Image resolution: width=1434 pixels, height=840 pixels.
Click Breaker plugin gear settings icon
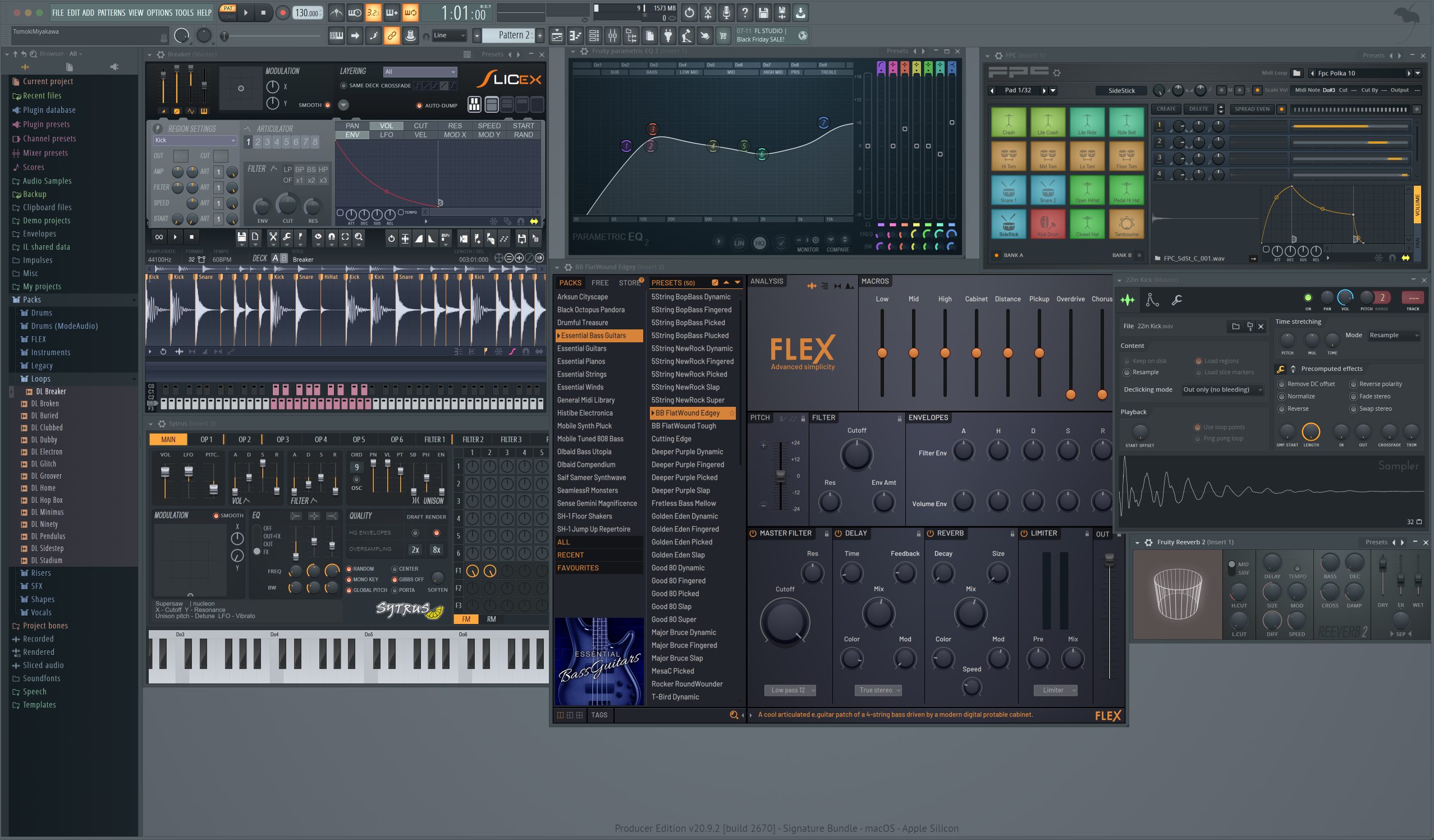click(161, 54)
